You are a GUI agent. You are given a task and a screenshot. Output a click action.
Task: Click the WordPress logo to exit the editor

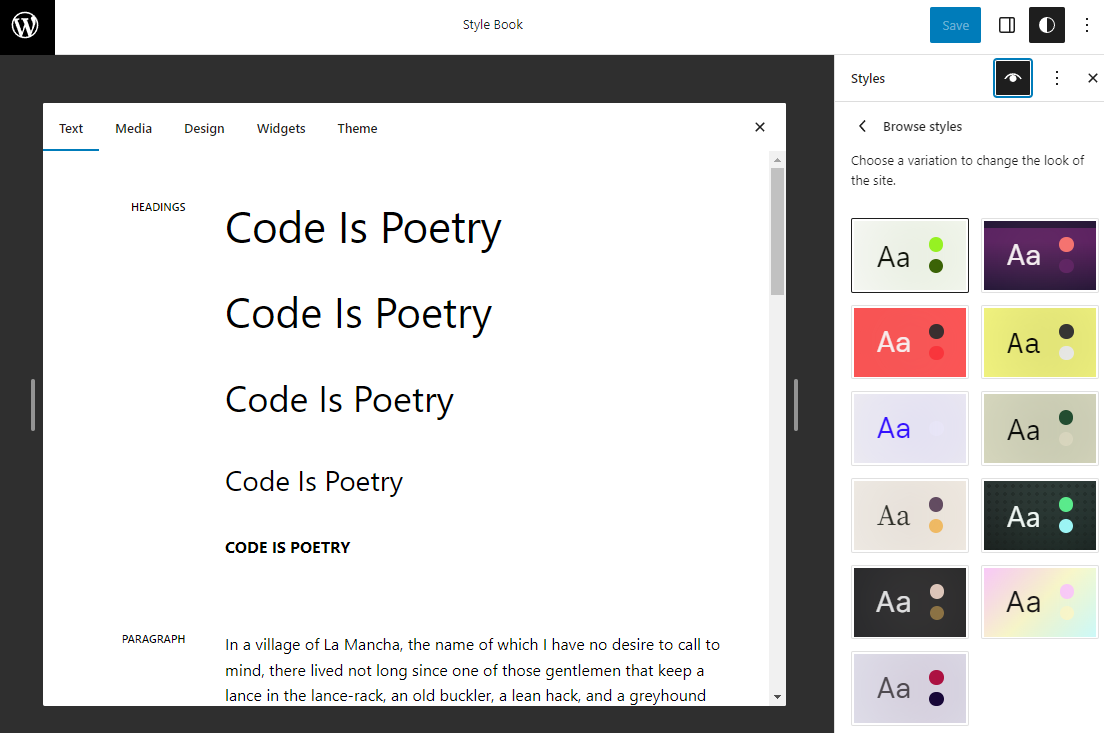[x=27, y=27]
